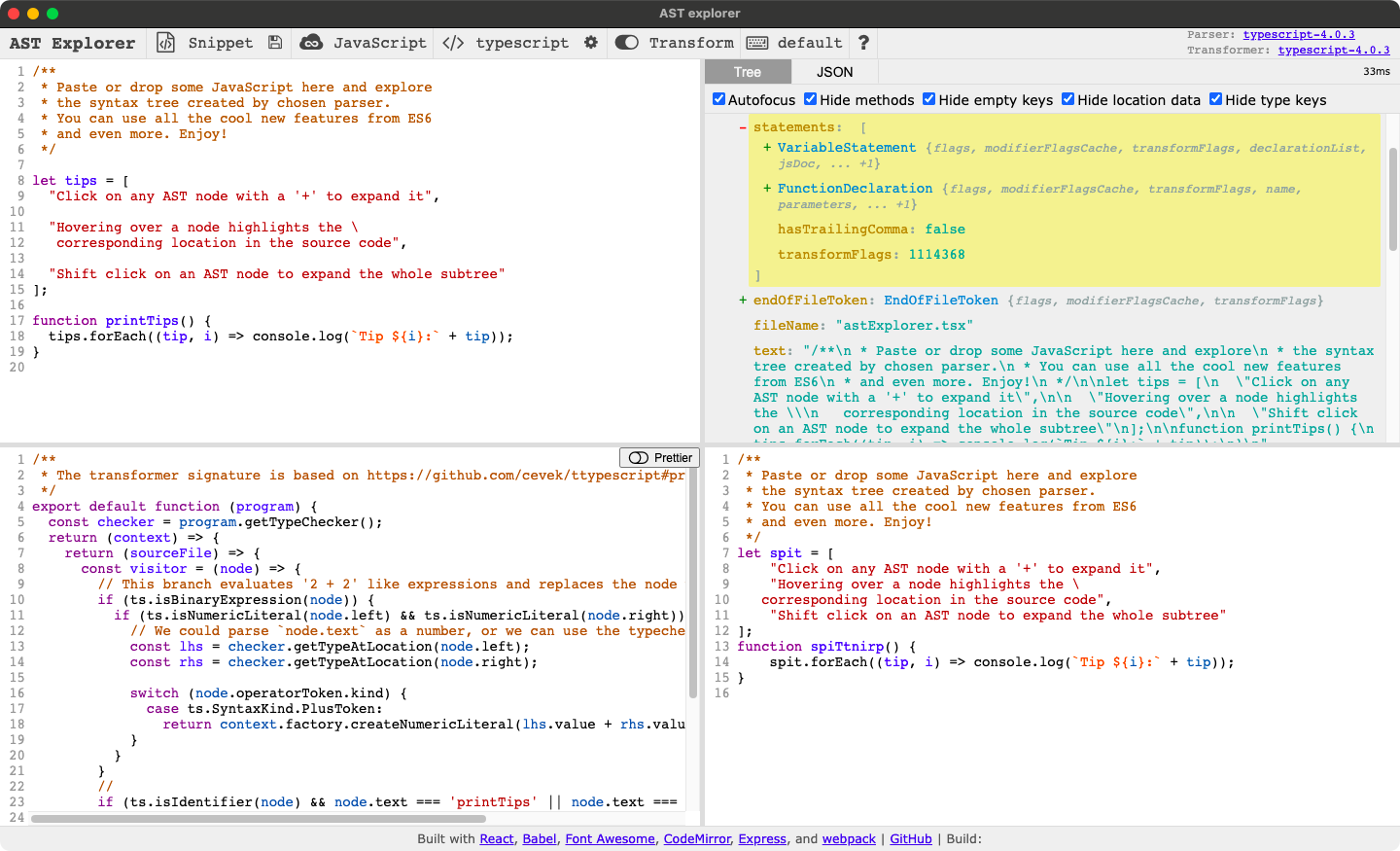Click the hasTrailingComma key in tree

845,230
